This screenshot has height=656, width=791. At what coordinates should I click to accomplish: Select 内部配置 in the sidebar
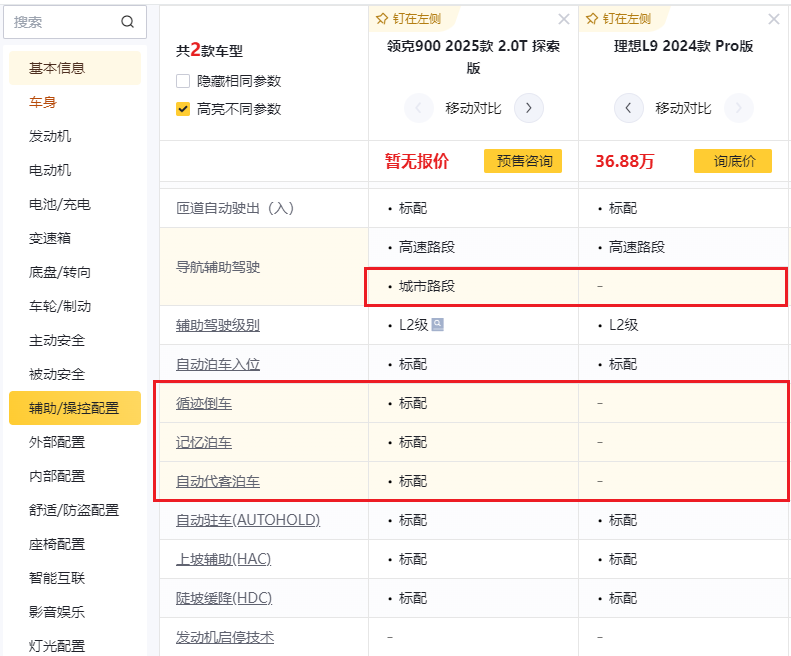click(57, 476)
